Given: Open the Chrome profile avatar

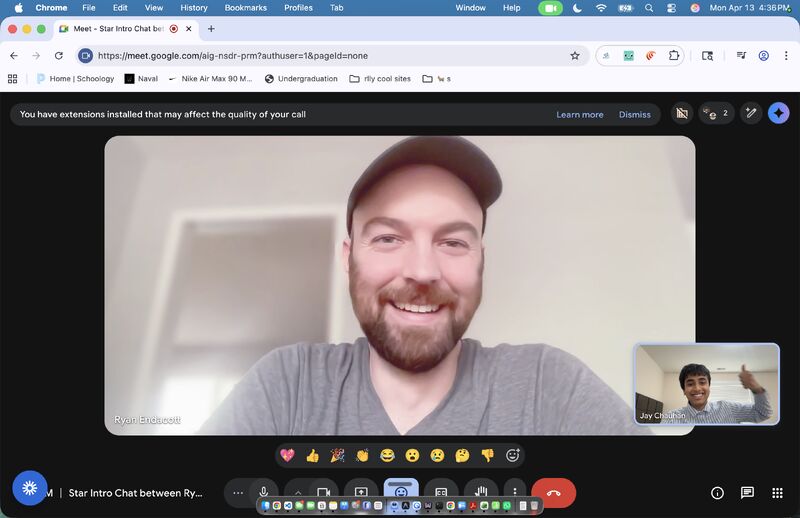Looking at the screenshot, I should tap(764, 56).
